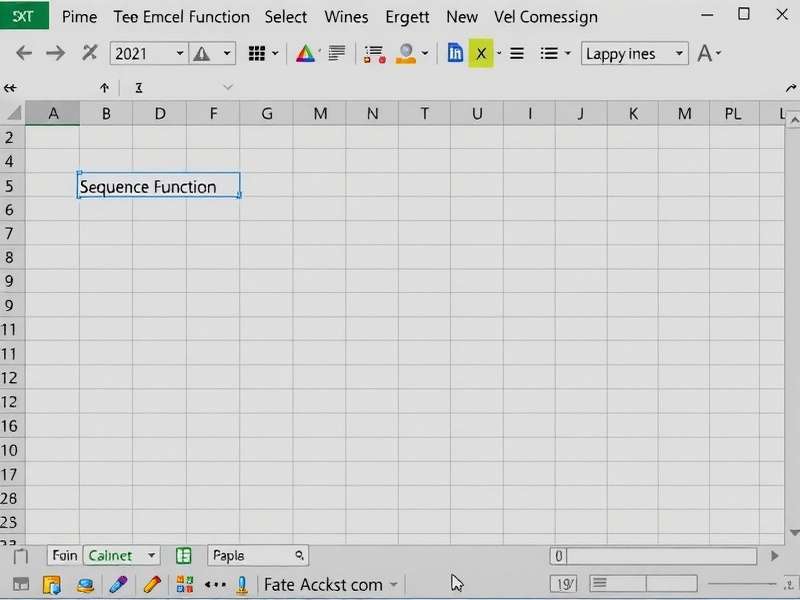Open the New menu
Image resolution: width=800 pixels, height=600 pixels.
pyautogui.click(x=462, y=17)
